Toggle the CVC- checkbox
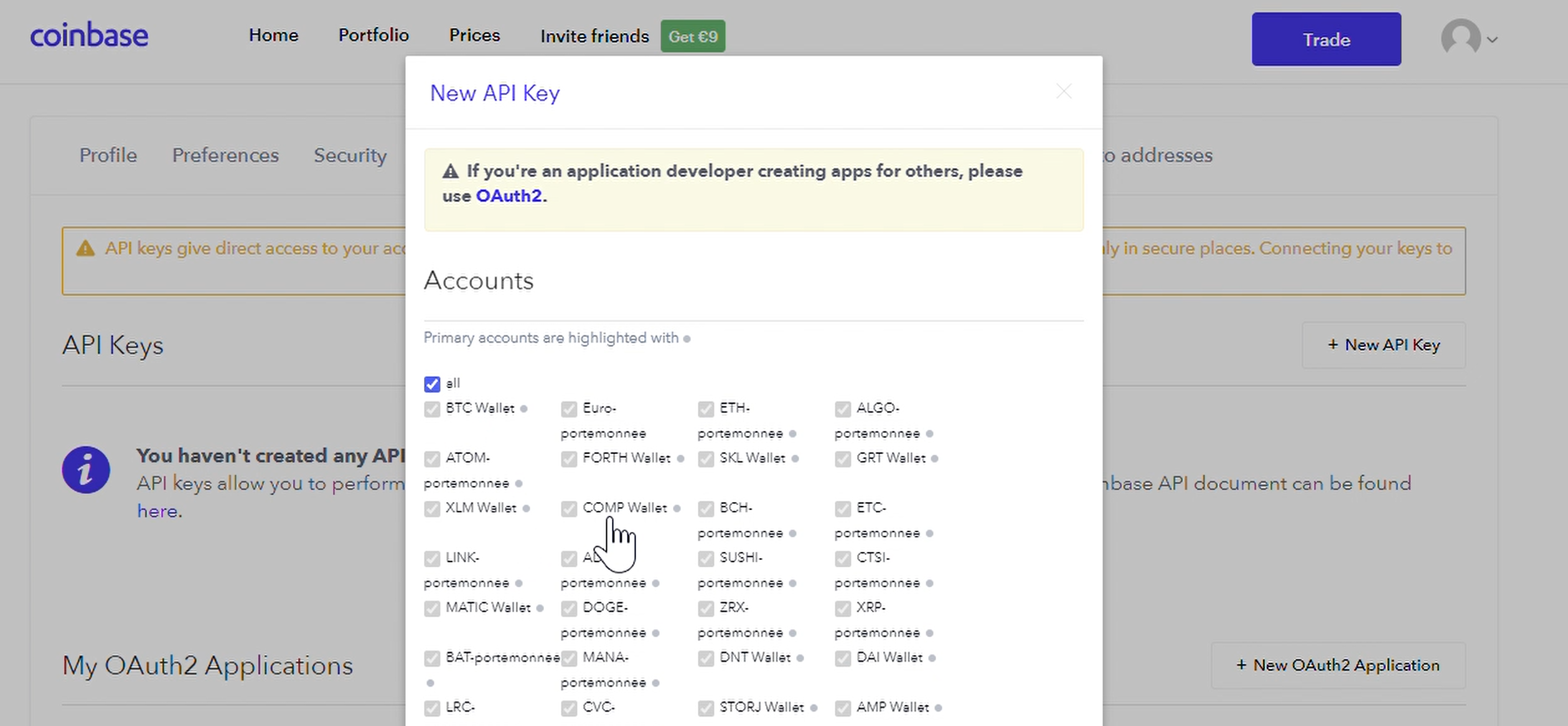 point(569,707)
